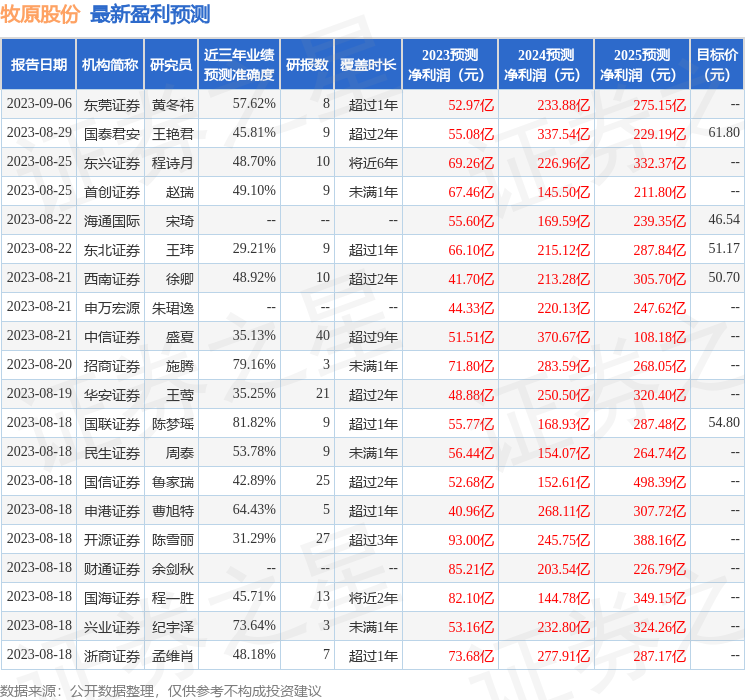This screenshot has height=700, width=745.
Task: Click the 招商证券 institution cell
Action: [x=112, y=366]
